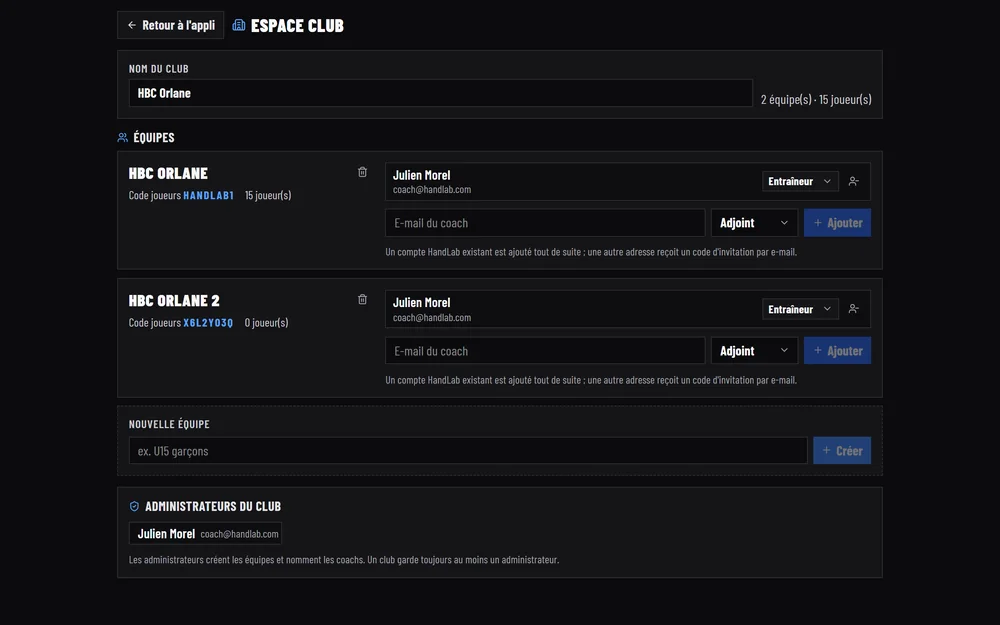The width and height of the screenshot is (1000, 625).
Task: Click coach@handlab.com under HBC ORLANE 2 coach
Action: pyautogui.click(x=432, y=318)
